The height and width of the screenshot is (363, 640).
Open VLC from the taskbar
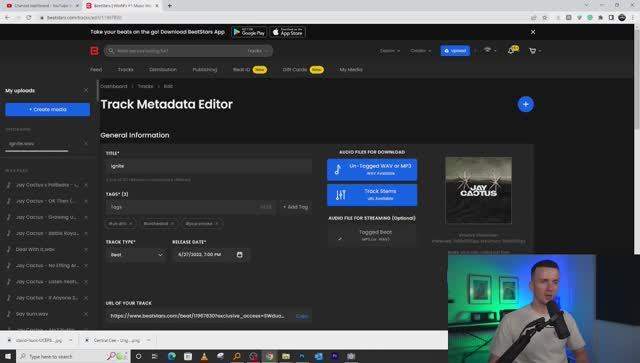[x=204, y=356]
